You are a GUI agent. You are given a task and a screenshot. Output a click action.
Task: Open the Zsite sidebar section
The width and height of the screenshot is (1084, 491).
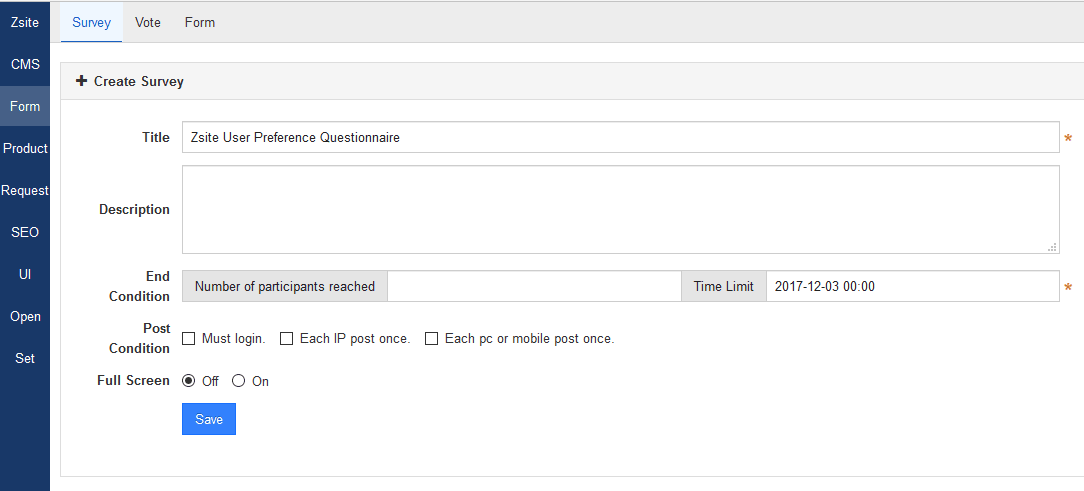coord(25,23)
